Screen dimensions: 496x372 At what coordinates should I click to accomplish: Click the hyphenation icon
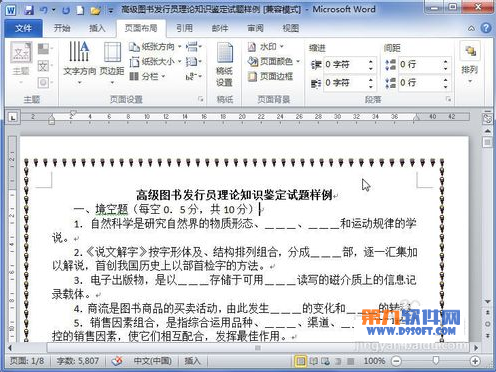[193, 77]
